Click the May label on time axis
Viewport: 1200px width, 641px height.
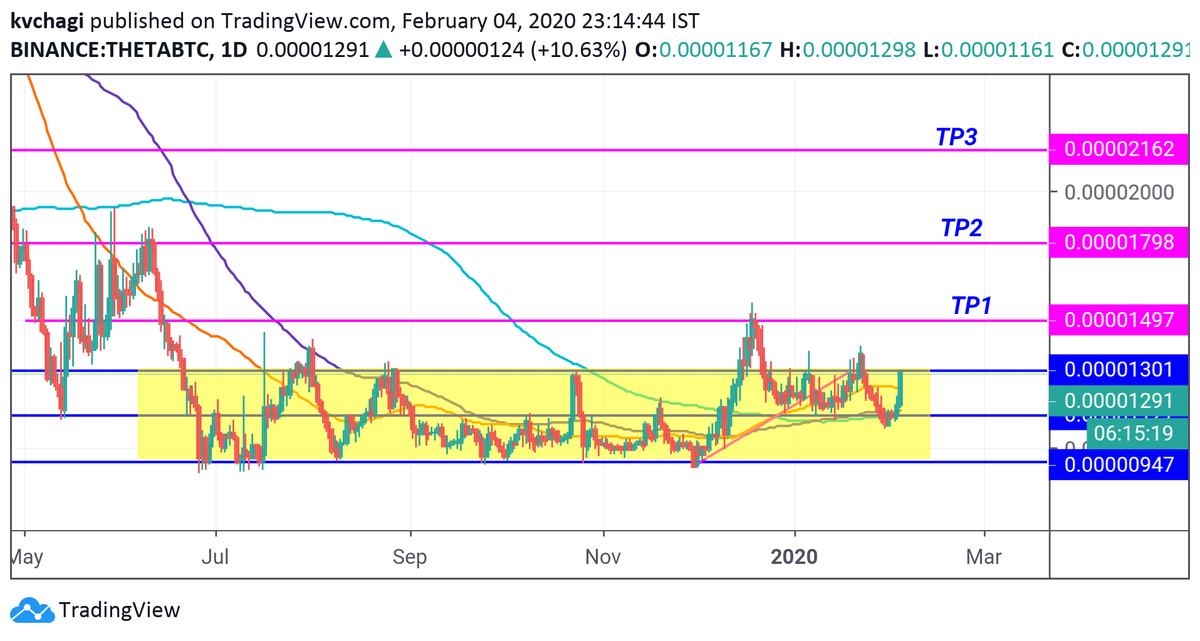click(27, 555)
